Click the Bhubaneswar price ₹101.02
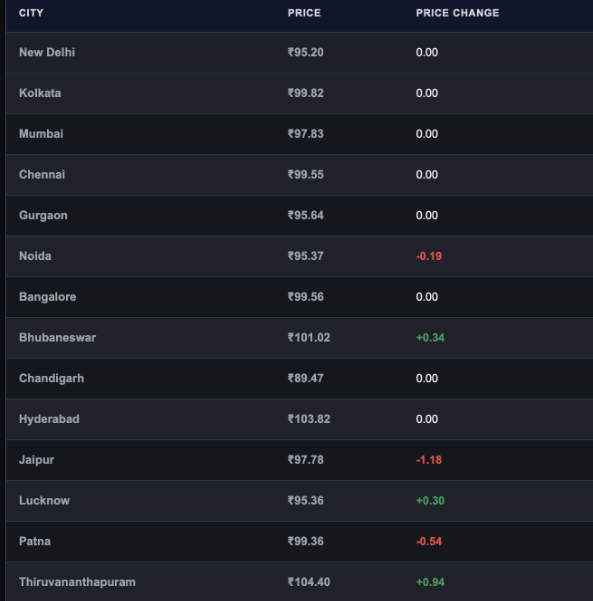Viewport: 593px width, 601px height. pos(309,338)
